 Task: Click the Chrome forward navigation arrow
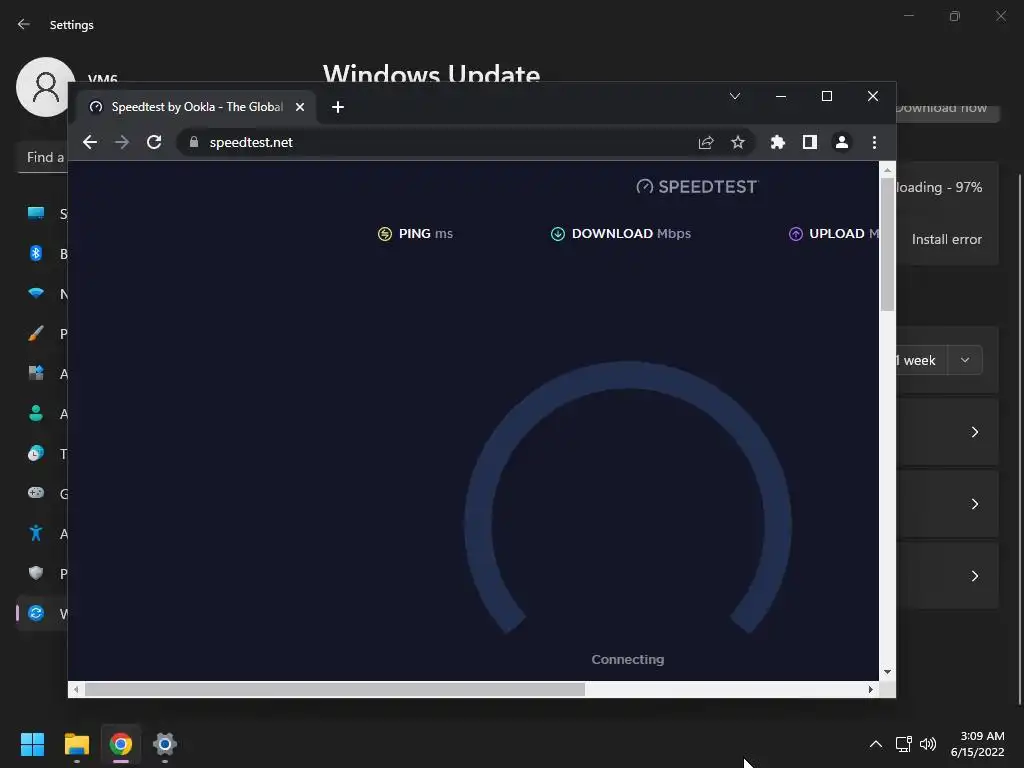click(122, 142)
